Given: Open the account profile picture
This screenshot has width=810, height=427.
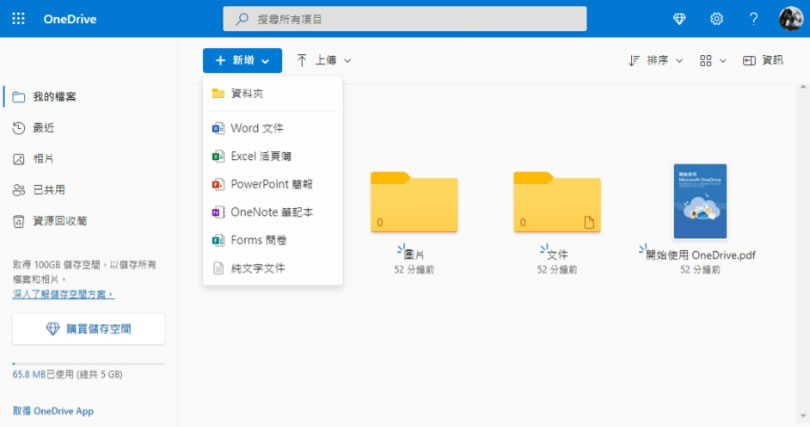Looking at the screenshot, I should pyautogui.click(x=791, y=19).
